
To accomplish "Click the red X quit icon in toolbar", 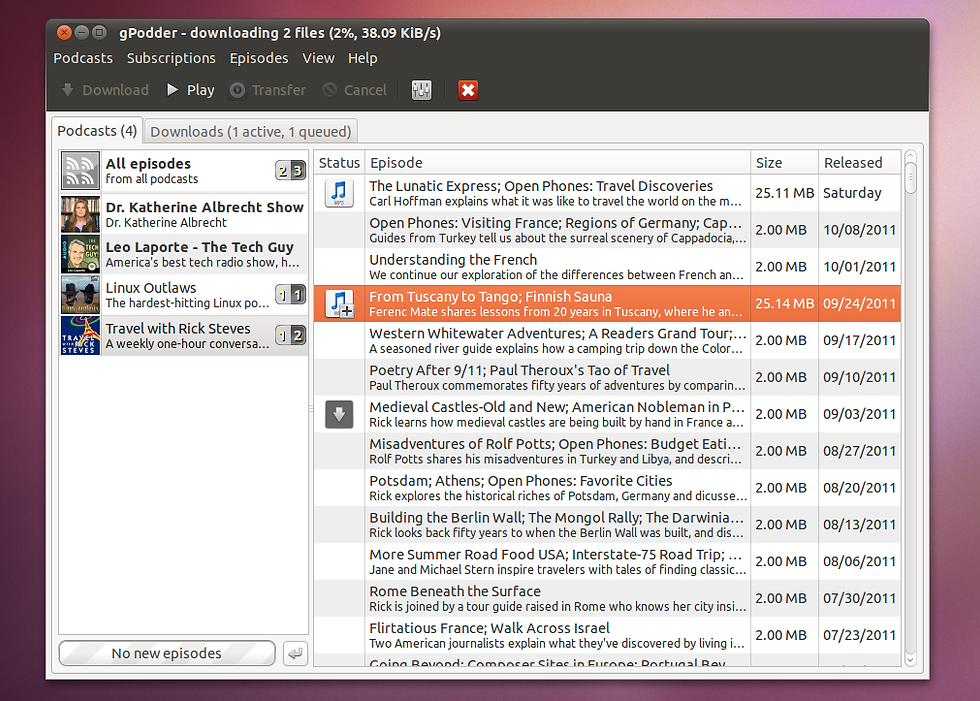I will pos(468,90).
